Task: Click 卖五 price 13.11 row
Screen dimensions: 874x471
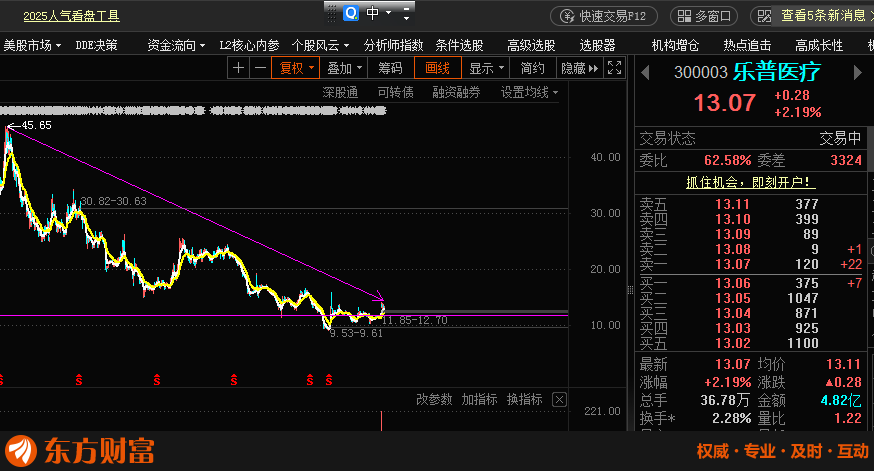Action: 751,204
